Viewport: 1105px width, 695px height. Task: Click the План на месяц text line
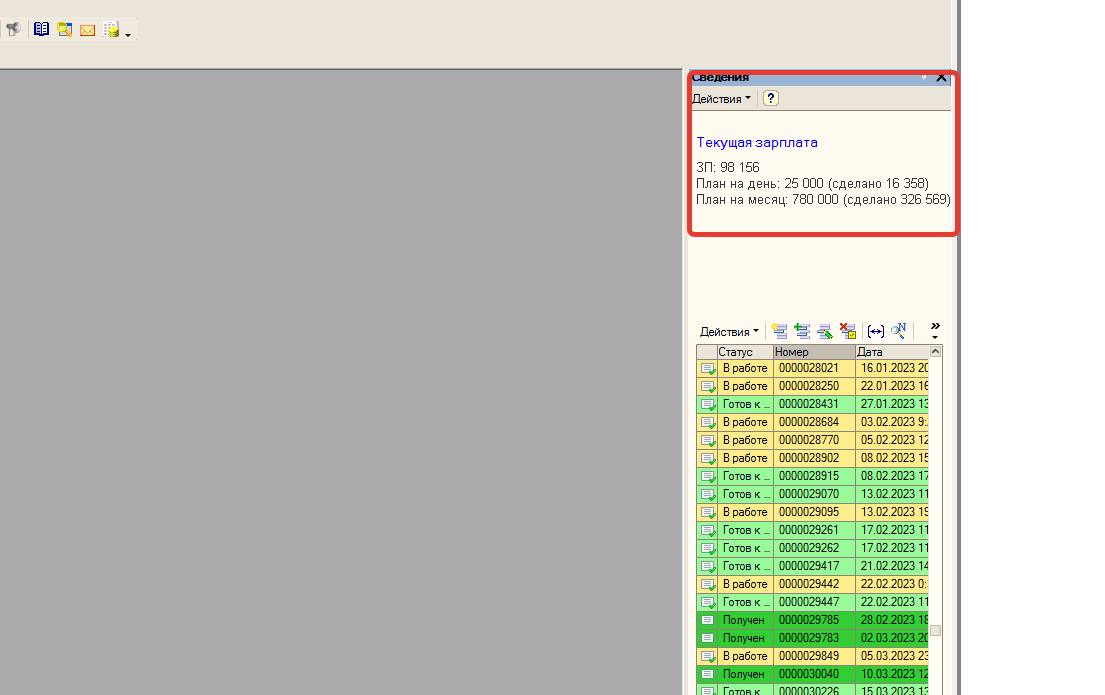tap(823, 200)
